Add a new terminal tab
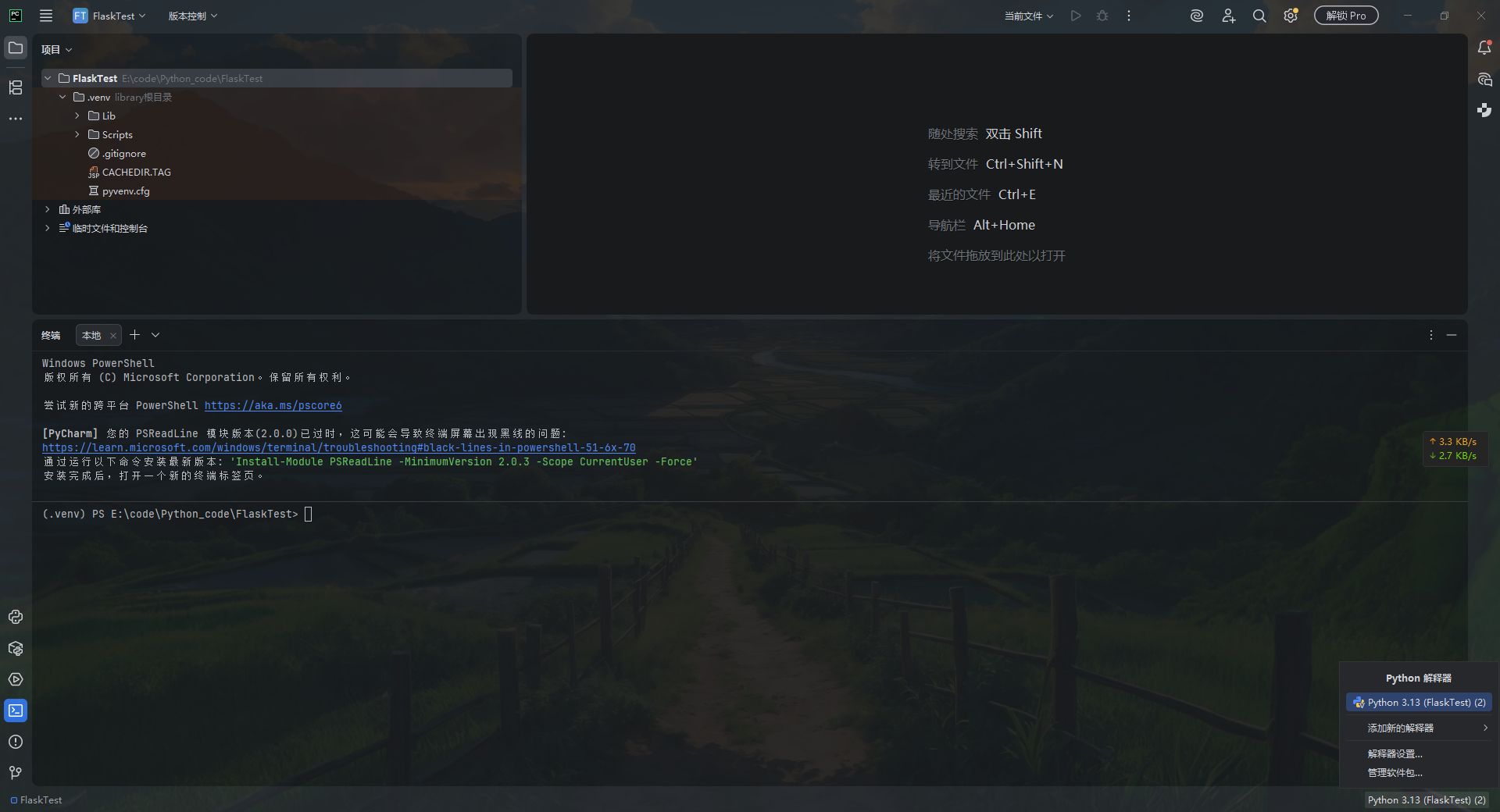The height and width of the screenshot is (812, 1500). tap(134, 335)
